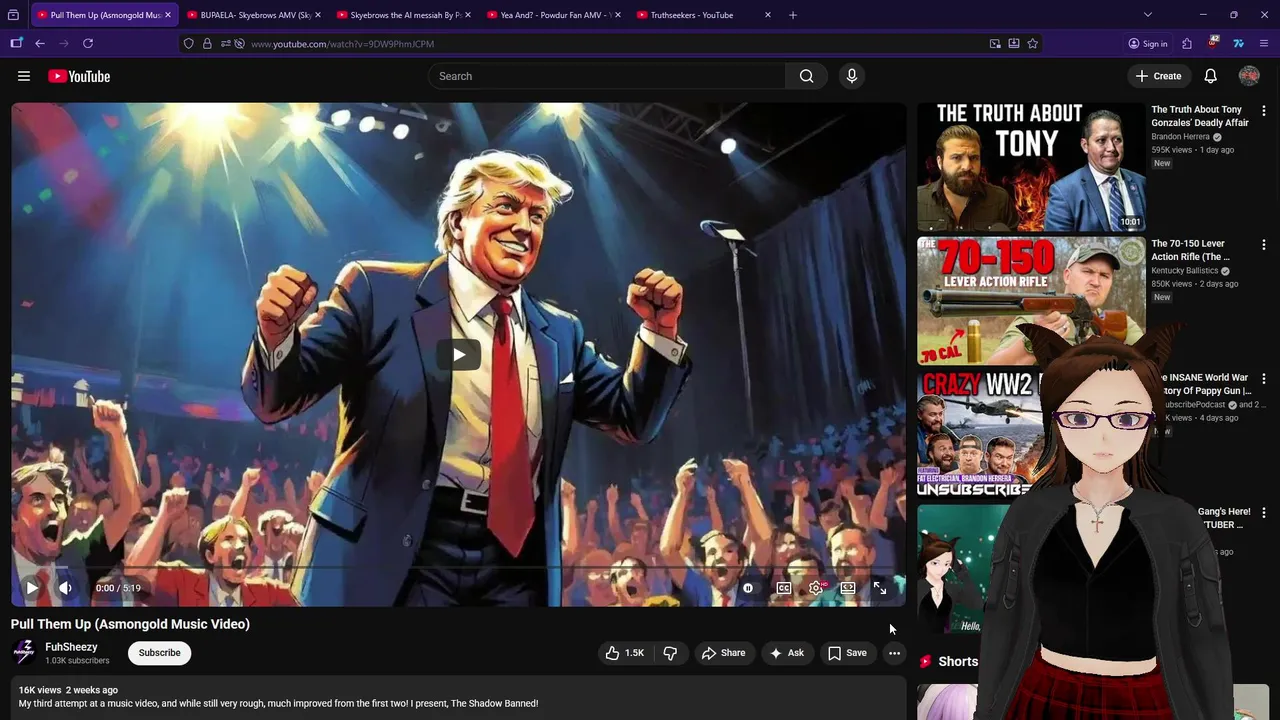Toggle closed captions (CC)

coord(784,588)
